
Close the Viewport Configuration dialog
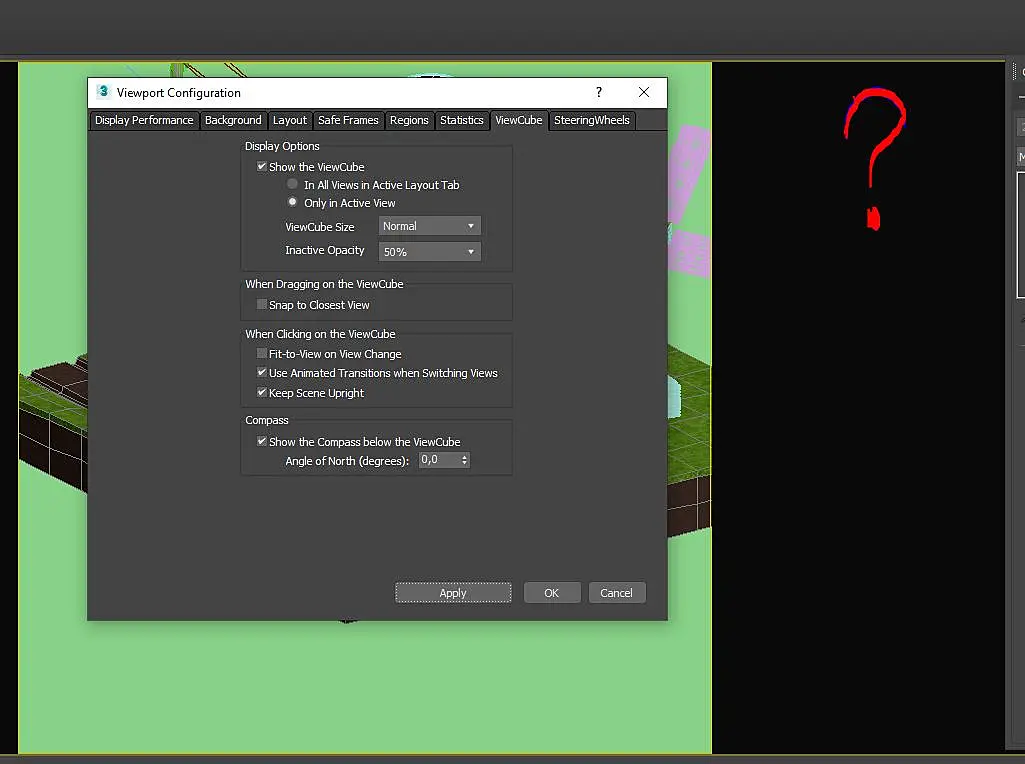(644, 92)
